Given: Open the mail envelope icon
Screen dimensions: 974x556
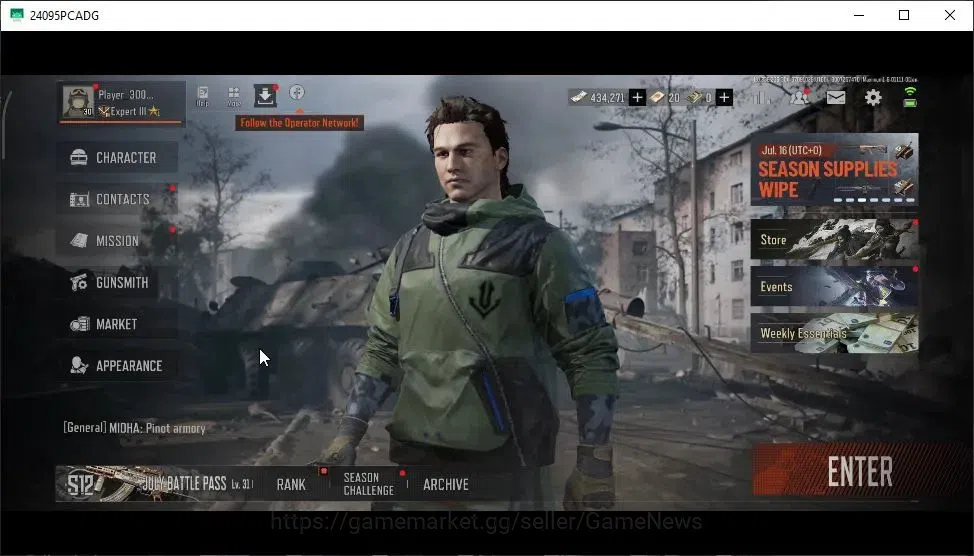Looking at the screenshot, I should pyautogui.click(x=835, y=98).
